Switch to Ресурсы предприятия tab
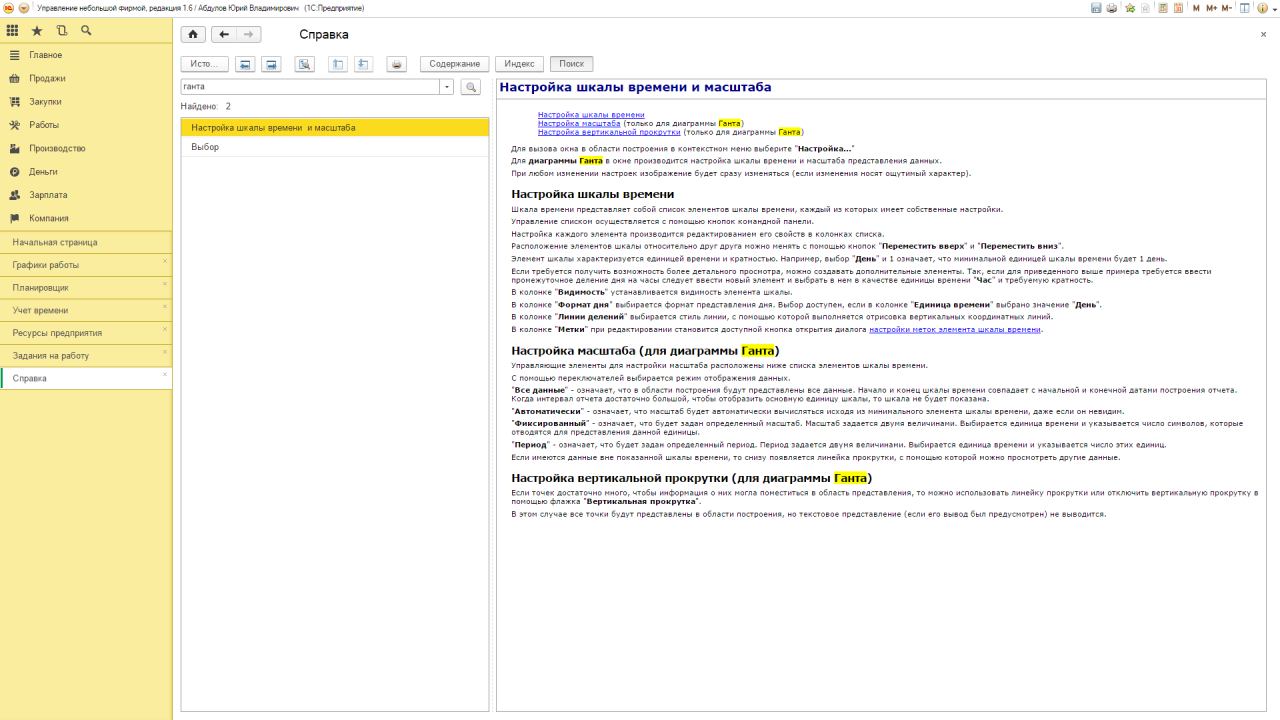The height and width of the screenshot is (720, 1280). [x=86, y=333]
